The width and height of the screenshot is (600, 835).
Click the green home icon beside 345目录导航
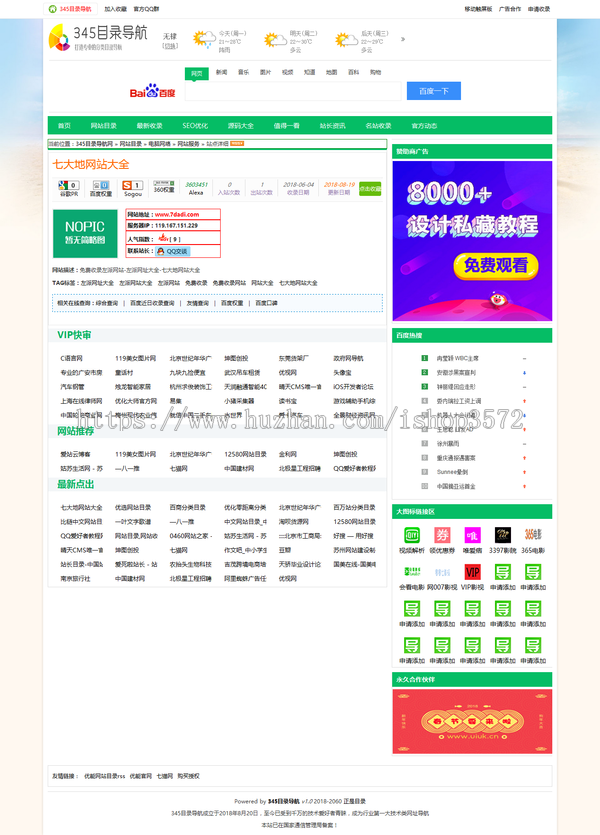coord(52,9)
